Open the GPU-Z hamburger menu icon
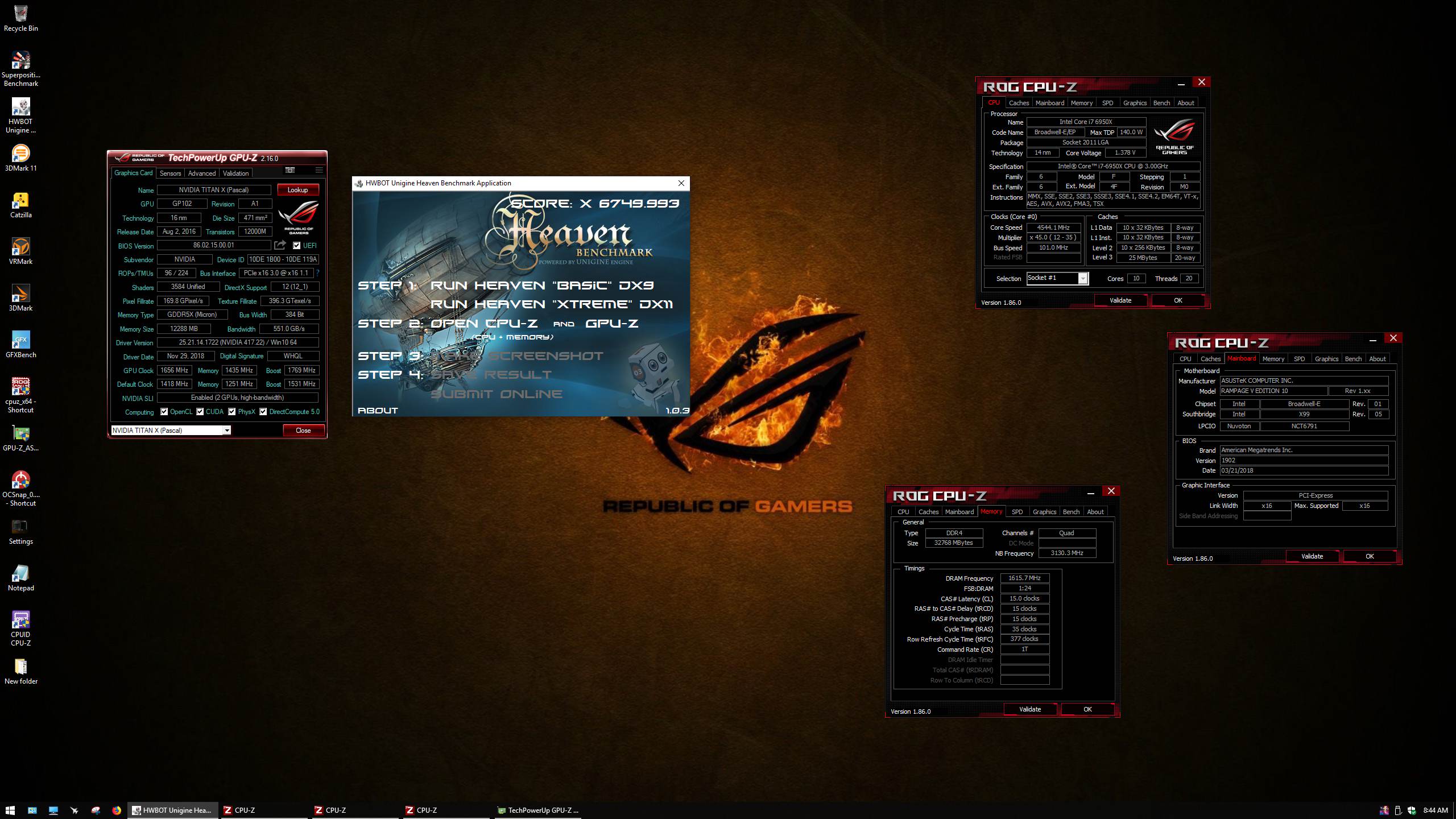This screenshot has height=819, width=1456. (319, 170)
